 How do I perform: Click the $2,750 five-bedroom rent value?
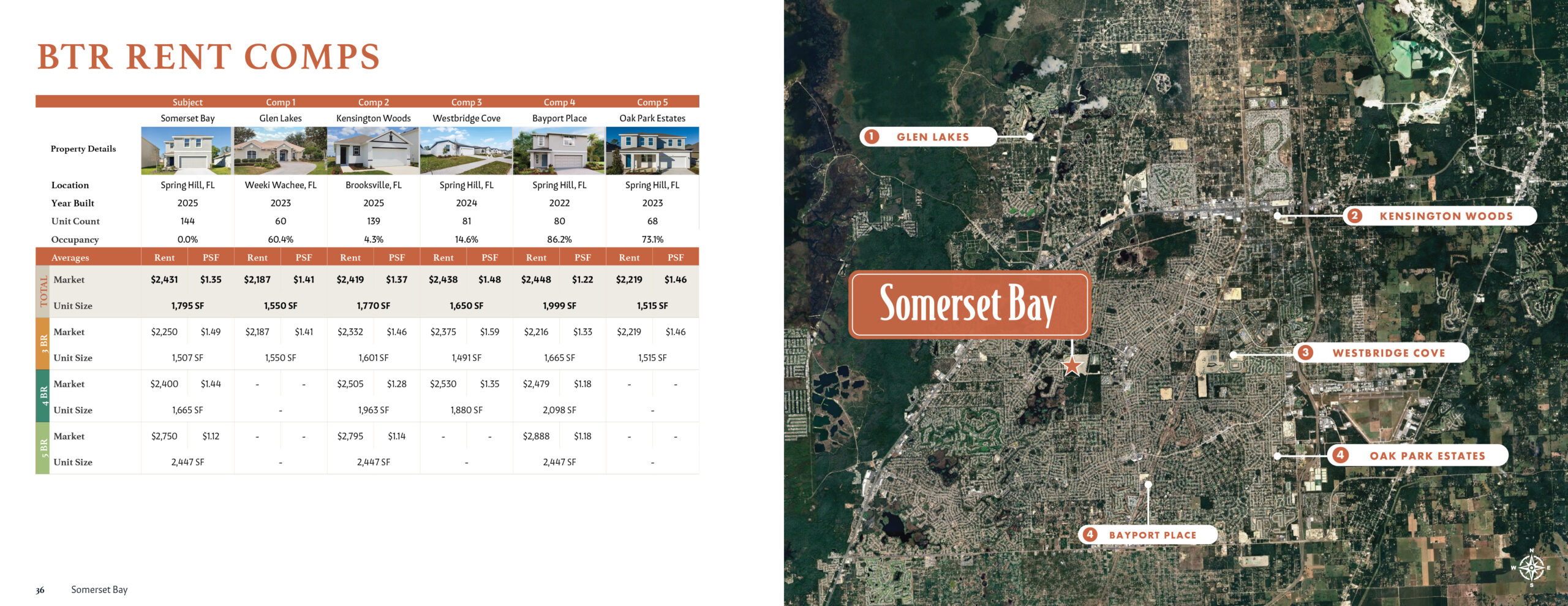(x=164, y=436)
